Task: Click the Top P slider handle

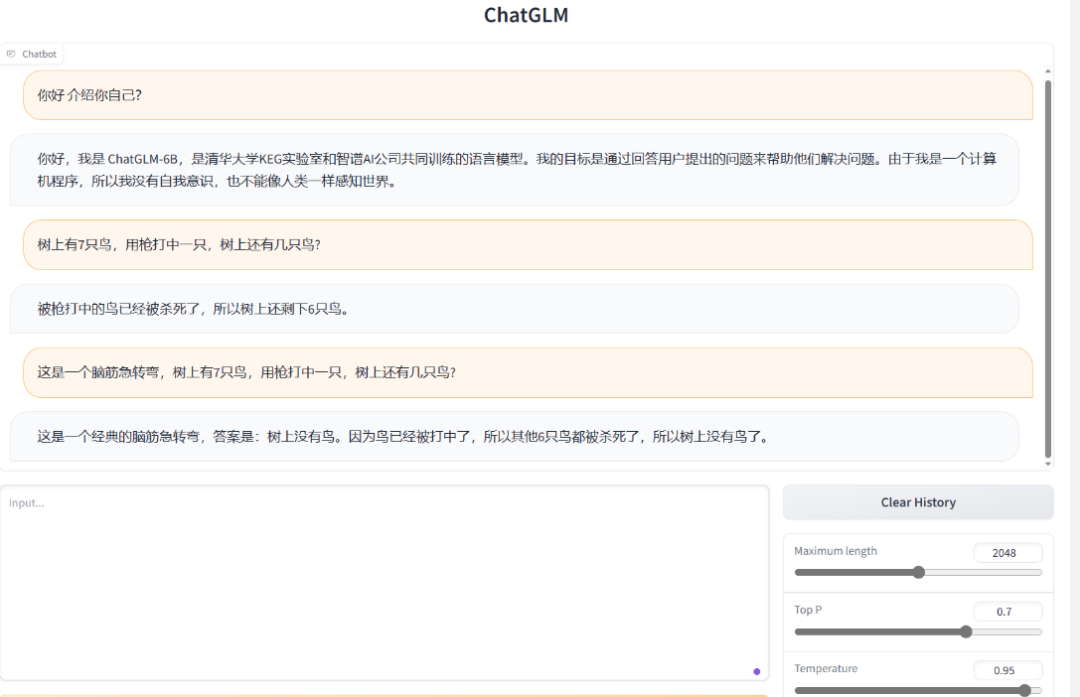Action: [x=966, y=632]
